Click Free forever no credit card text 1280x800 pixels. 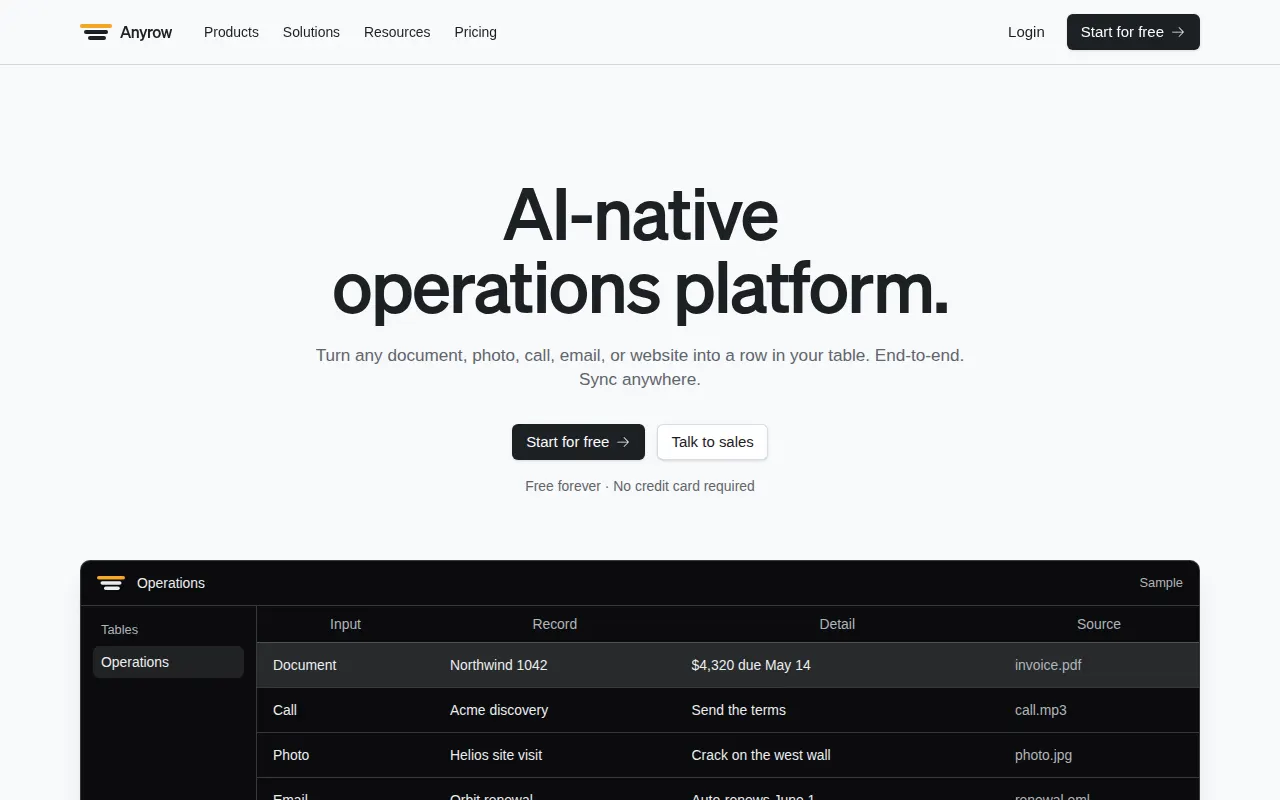click(640, 486)
